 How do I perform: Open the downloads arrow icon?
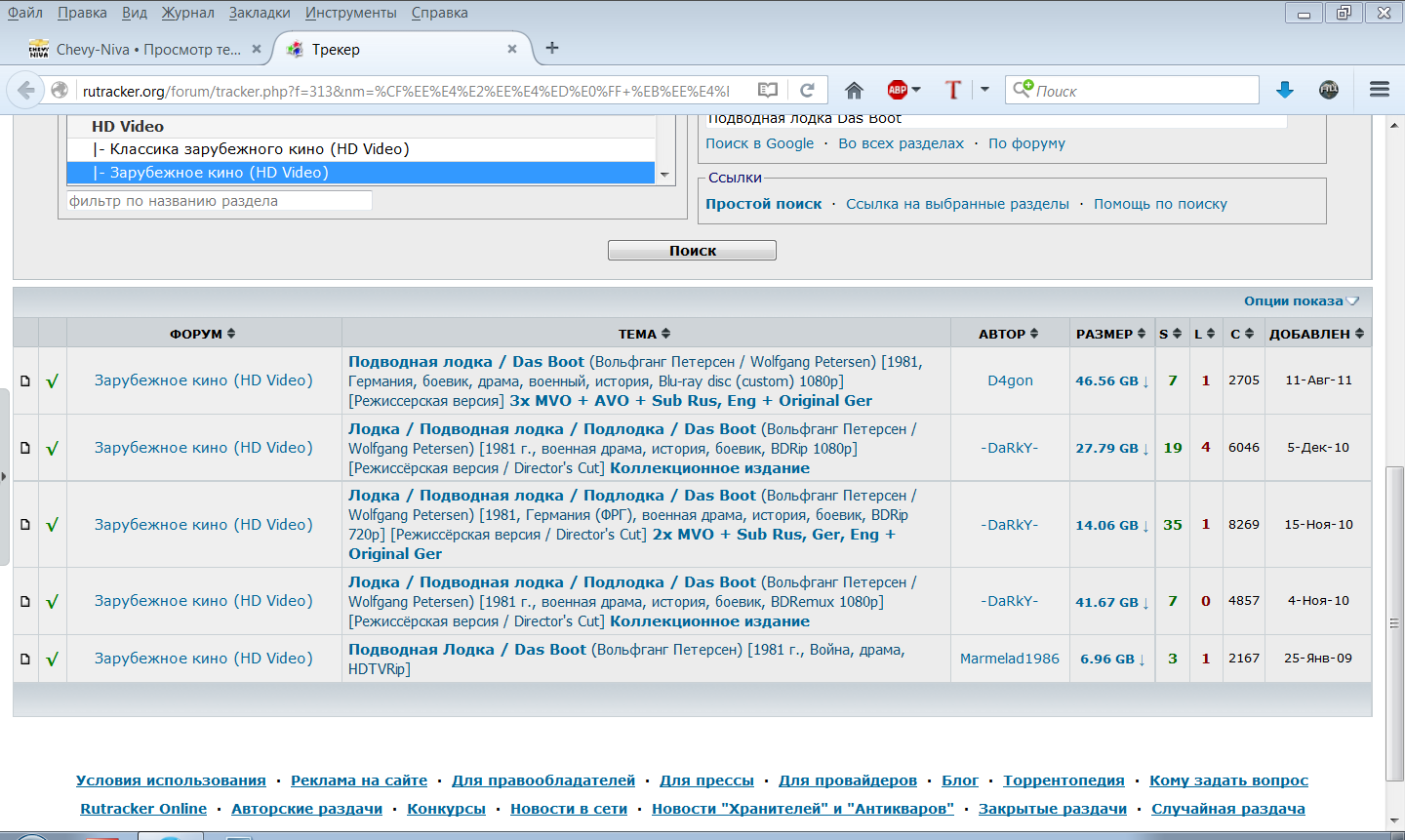1285,91
